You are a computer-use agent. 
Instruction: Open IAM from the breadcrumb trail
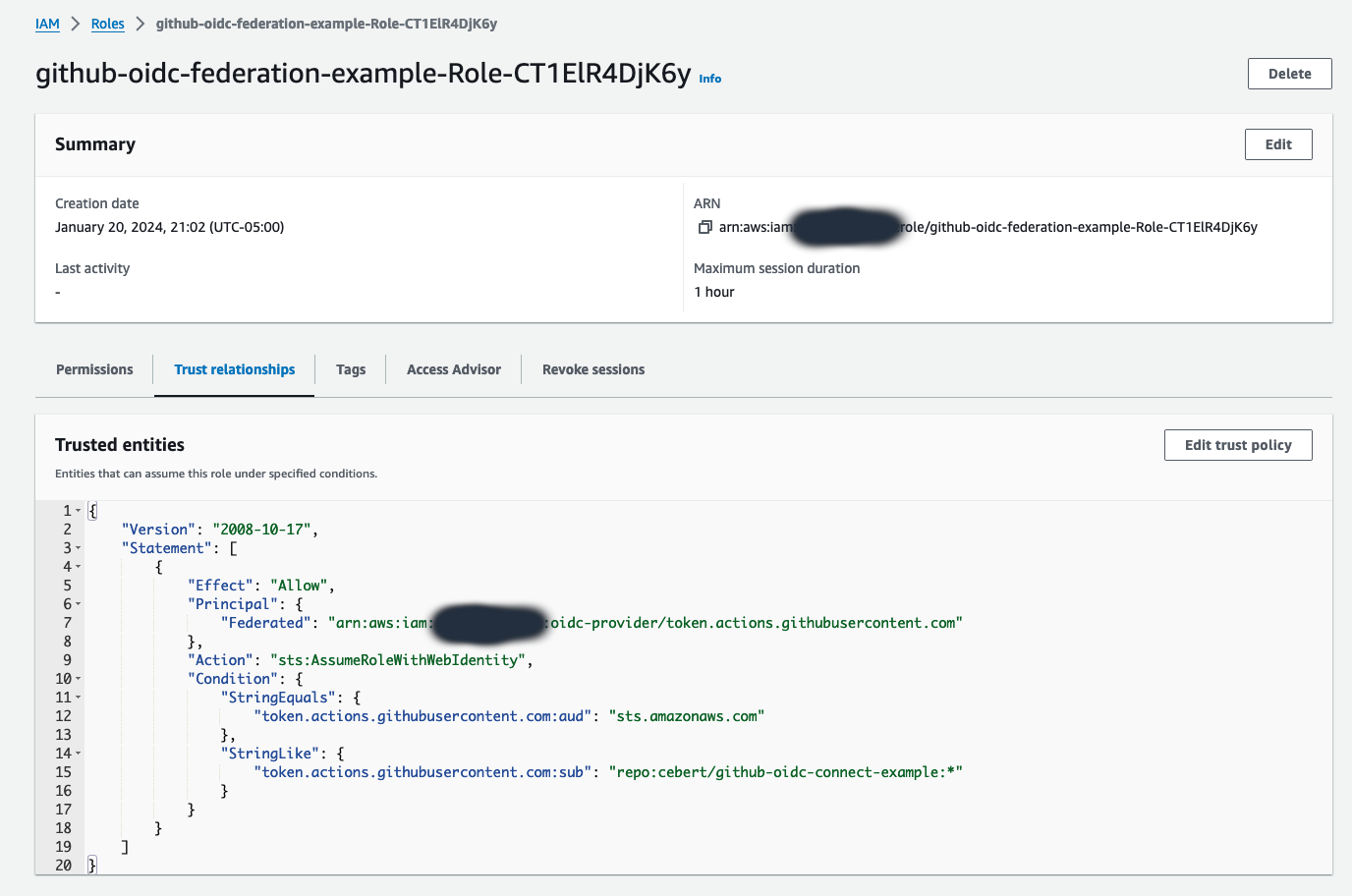(47, 24)
